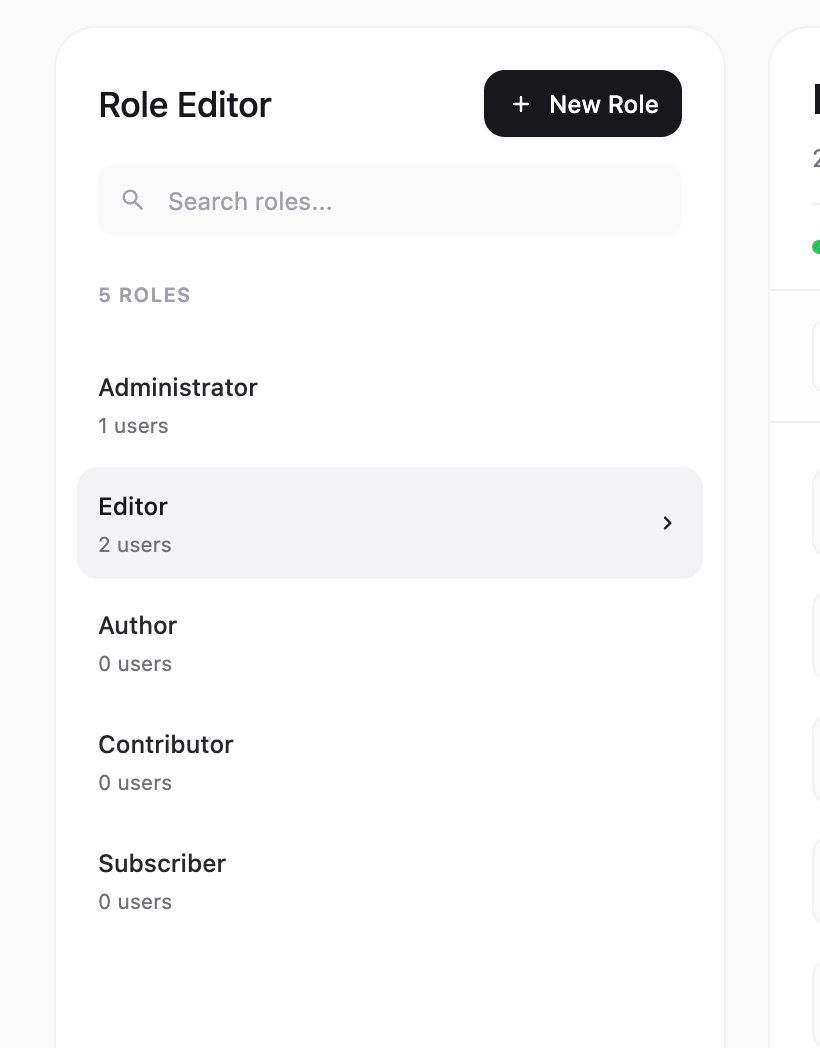Click the plus icon in New Role
820x1048 pixels.
pos(521,104)
